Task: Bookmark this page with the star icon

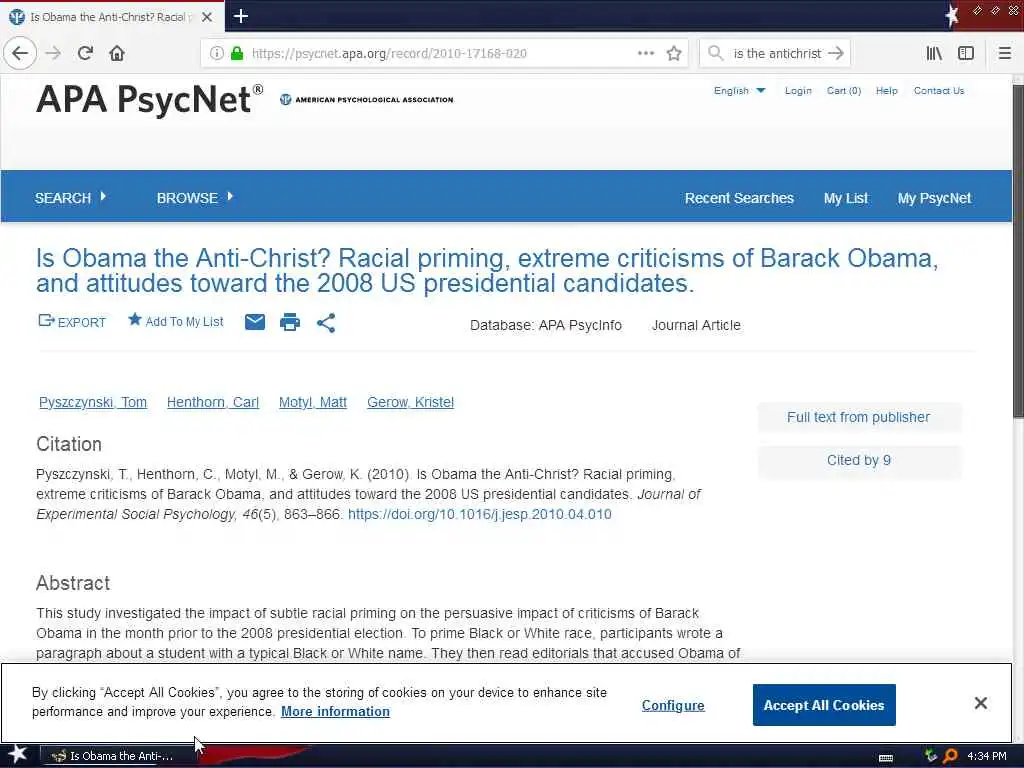Action: pyautogui.click(x=674, y=54)
